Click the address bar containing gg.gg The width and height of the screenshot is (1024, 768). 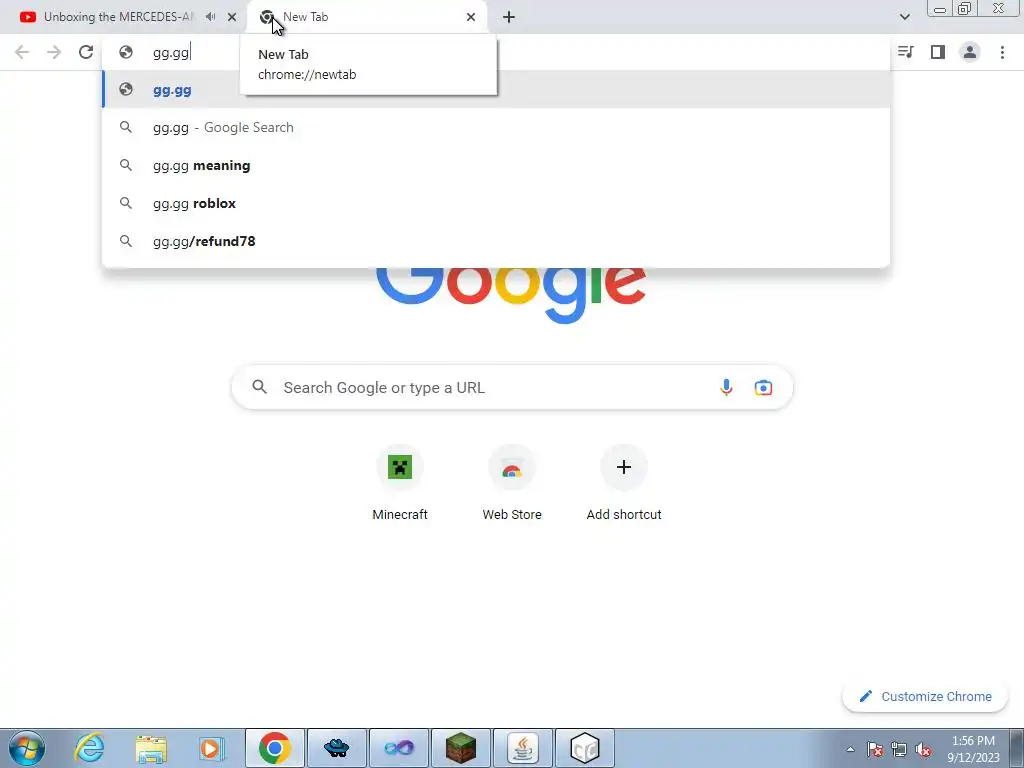[x=496, y=52]
